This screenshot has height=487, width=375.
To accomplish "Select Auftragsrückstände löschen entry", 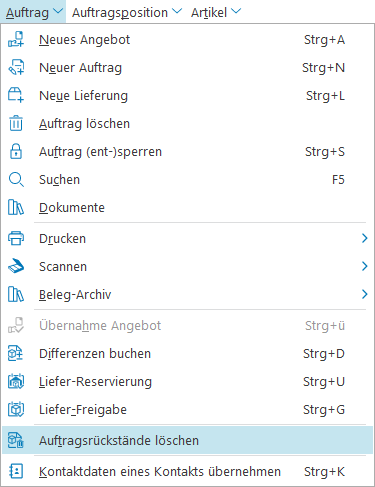I will click(187, 440).
